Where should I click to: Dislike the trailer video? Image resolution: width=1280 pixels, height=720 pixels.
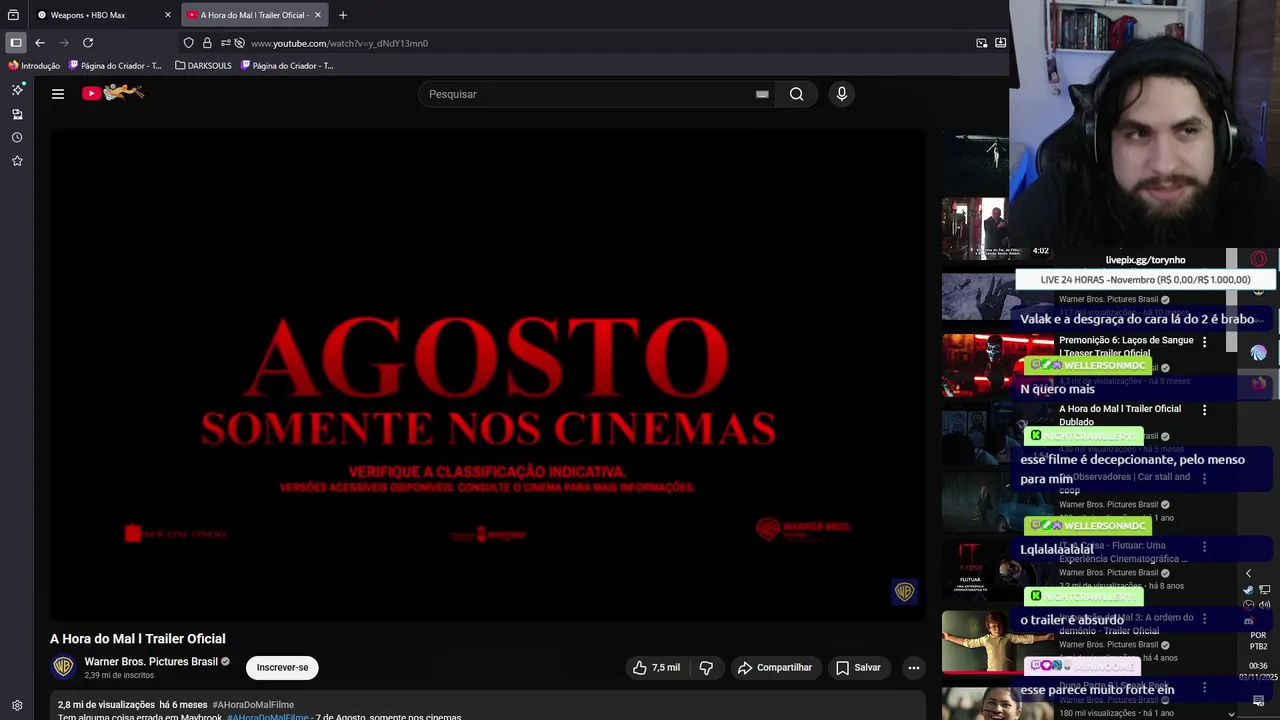point(706,667)
